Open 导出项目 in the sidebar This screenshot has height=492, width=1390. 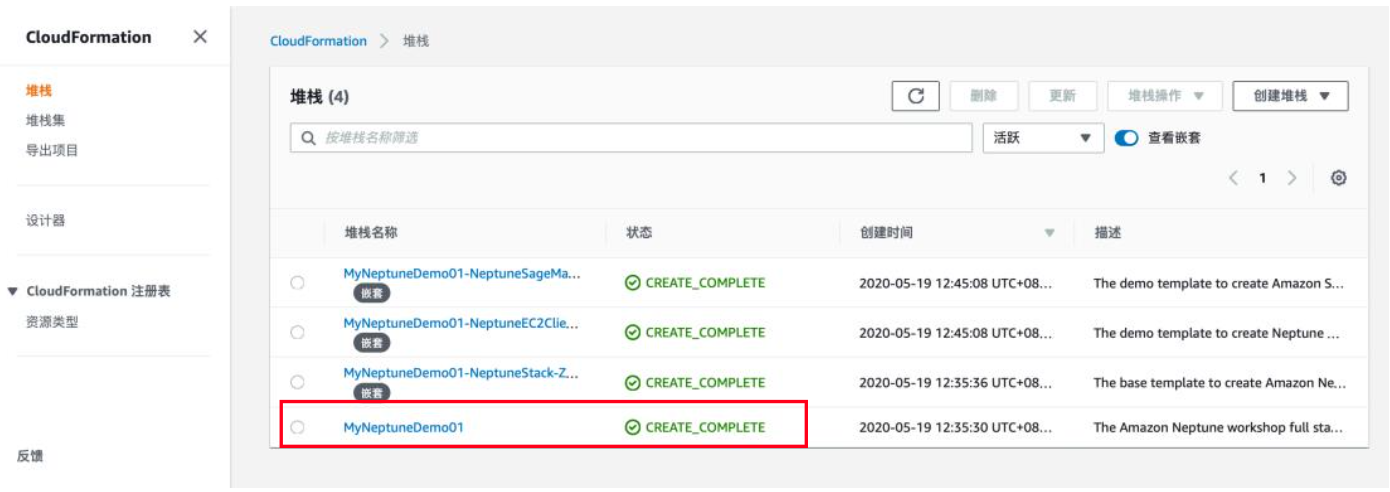click(x=52, y=151)
